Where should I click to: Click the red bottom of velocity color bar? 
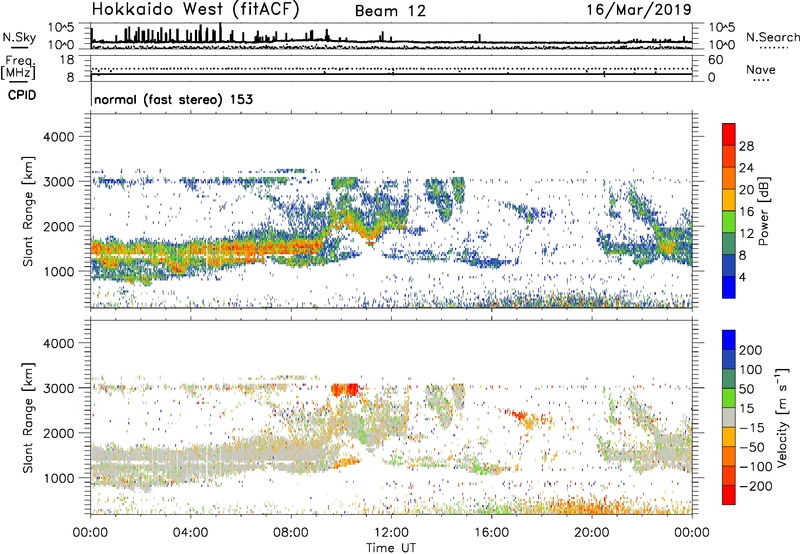click(729, 494)
